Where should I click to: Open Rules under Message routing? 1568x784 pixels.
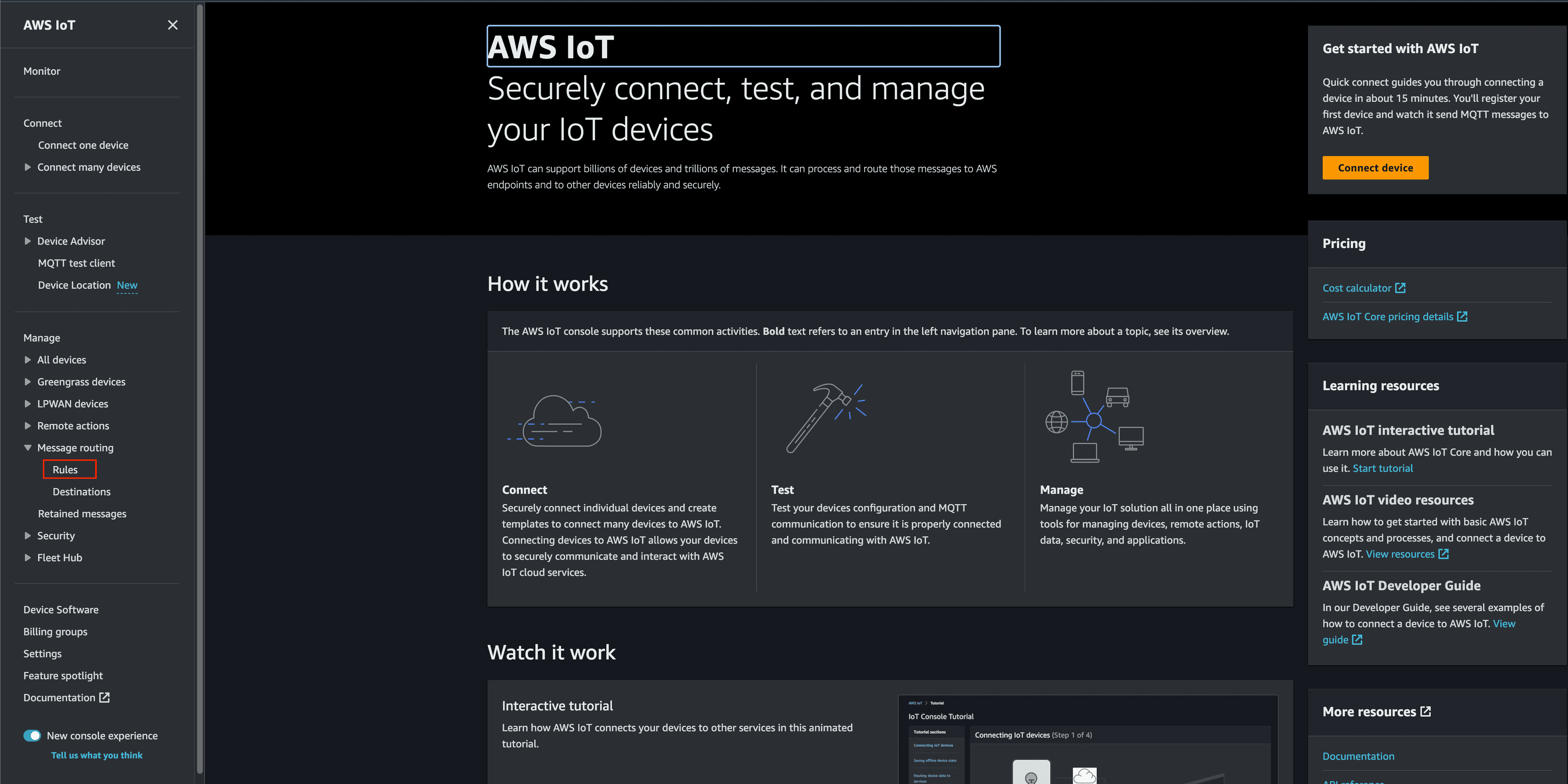[65, 470]
